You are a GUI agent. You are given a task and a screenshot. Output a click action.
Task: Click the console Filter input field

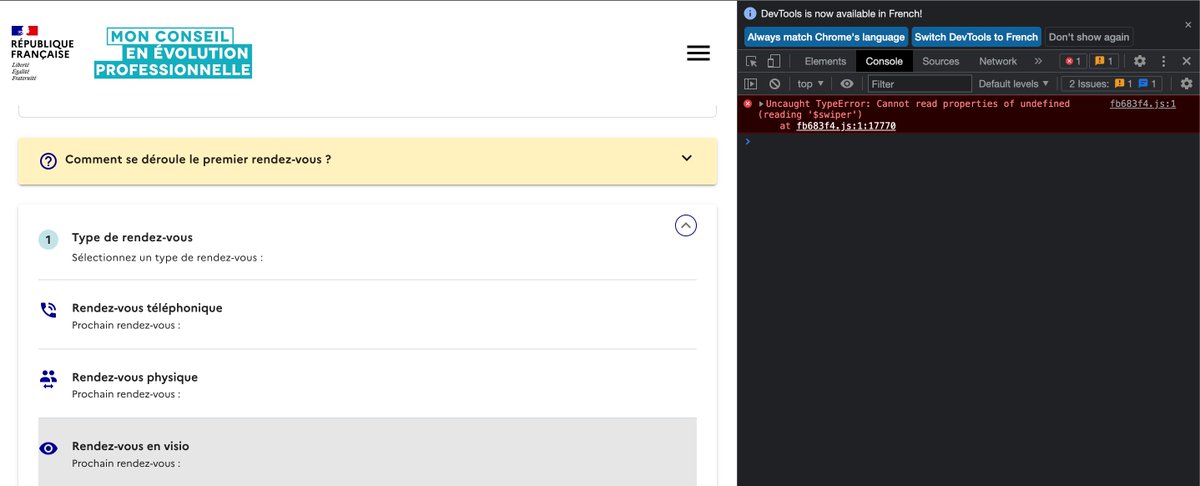pyautogui.click(x=919, y=84)
